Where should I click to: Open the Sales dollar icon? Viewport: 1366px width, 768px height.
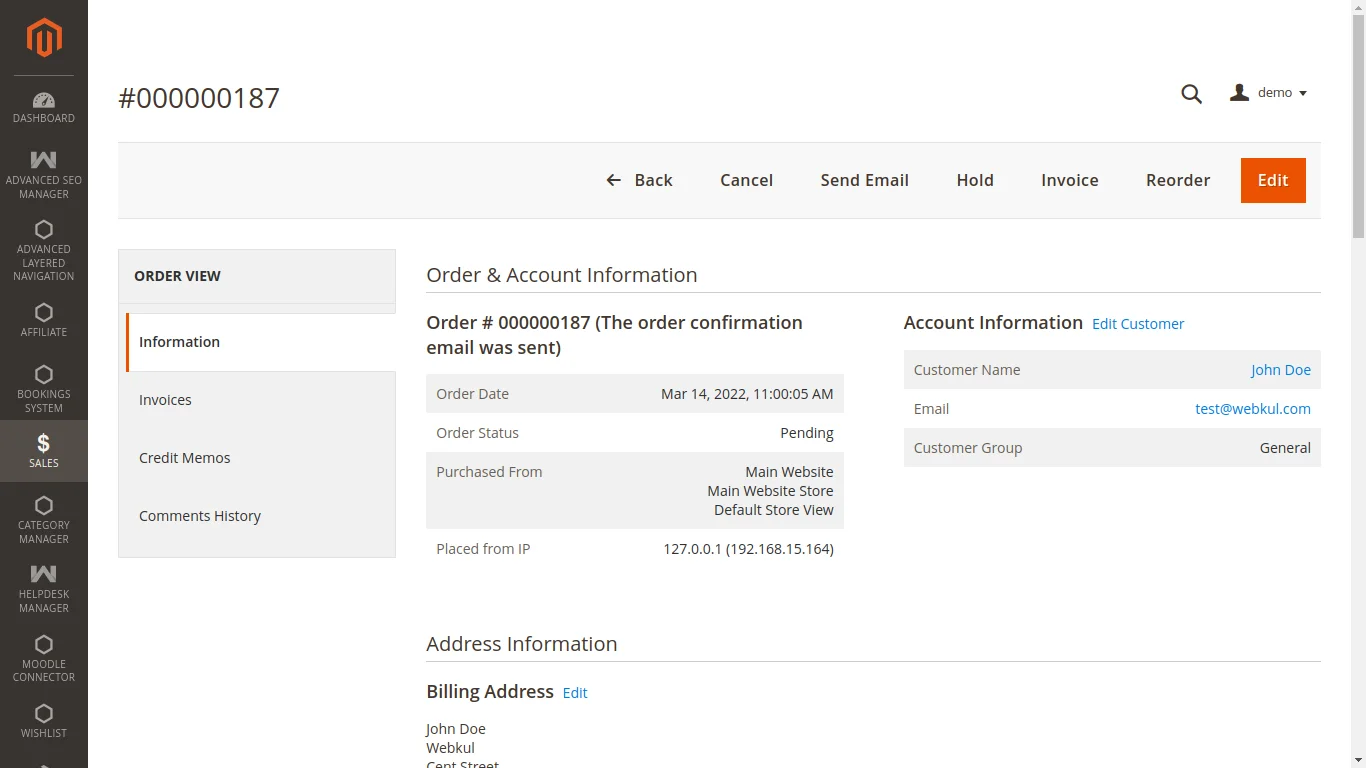click(44, 444)
